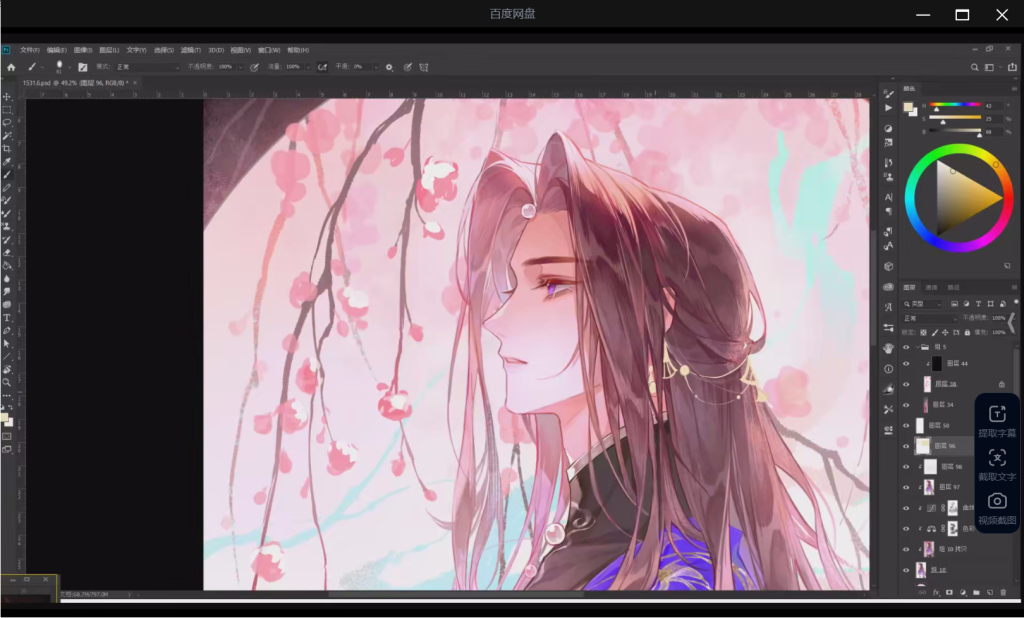The image size is (1024, 618).
Task: Toggle visibility of group 组 5
Action: [906, 346]
